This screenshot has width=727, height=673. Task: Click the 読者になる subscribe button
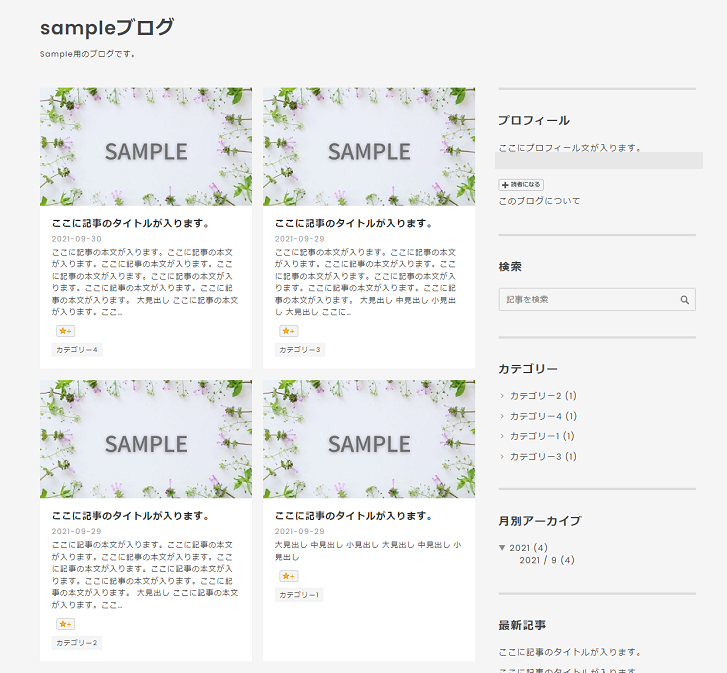coord(521,184)
